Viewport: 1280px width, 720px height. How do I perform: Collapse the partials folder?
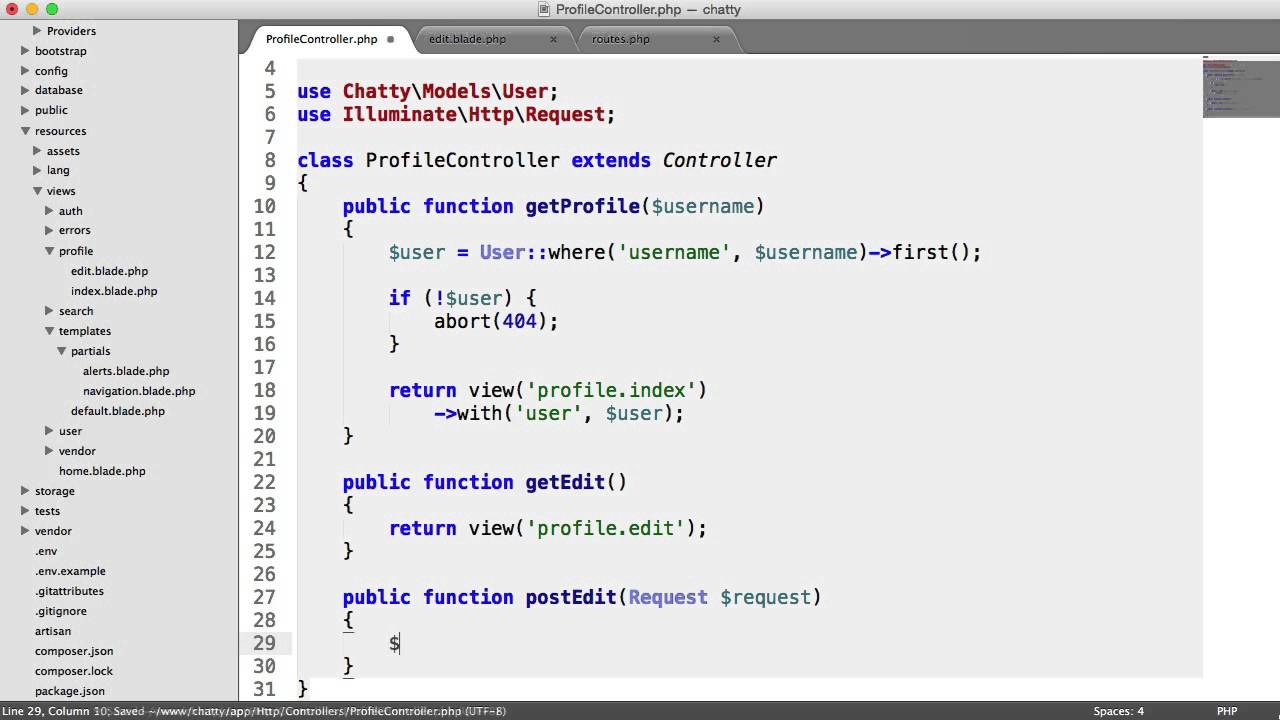[61, 351]
